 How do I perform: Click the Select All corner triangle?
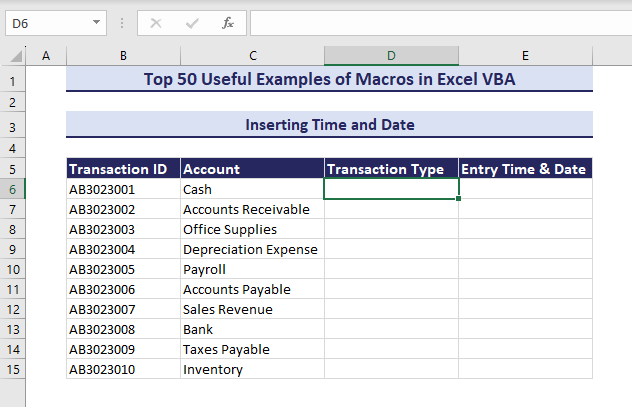point(14,56)
